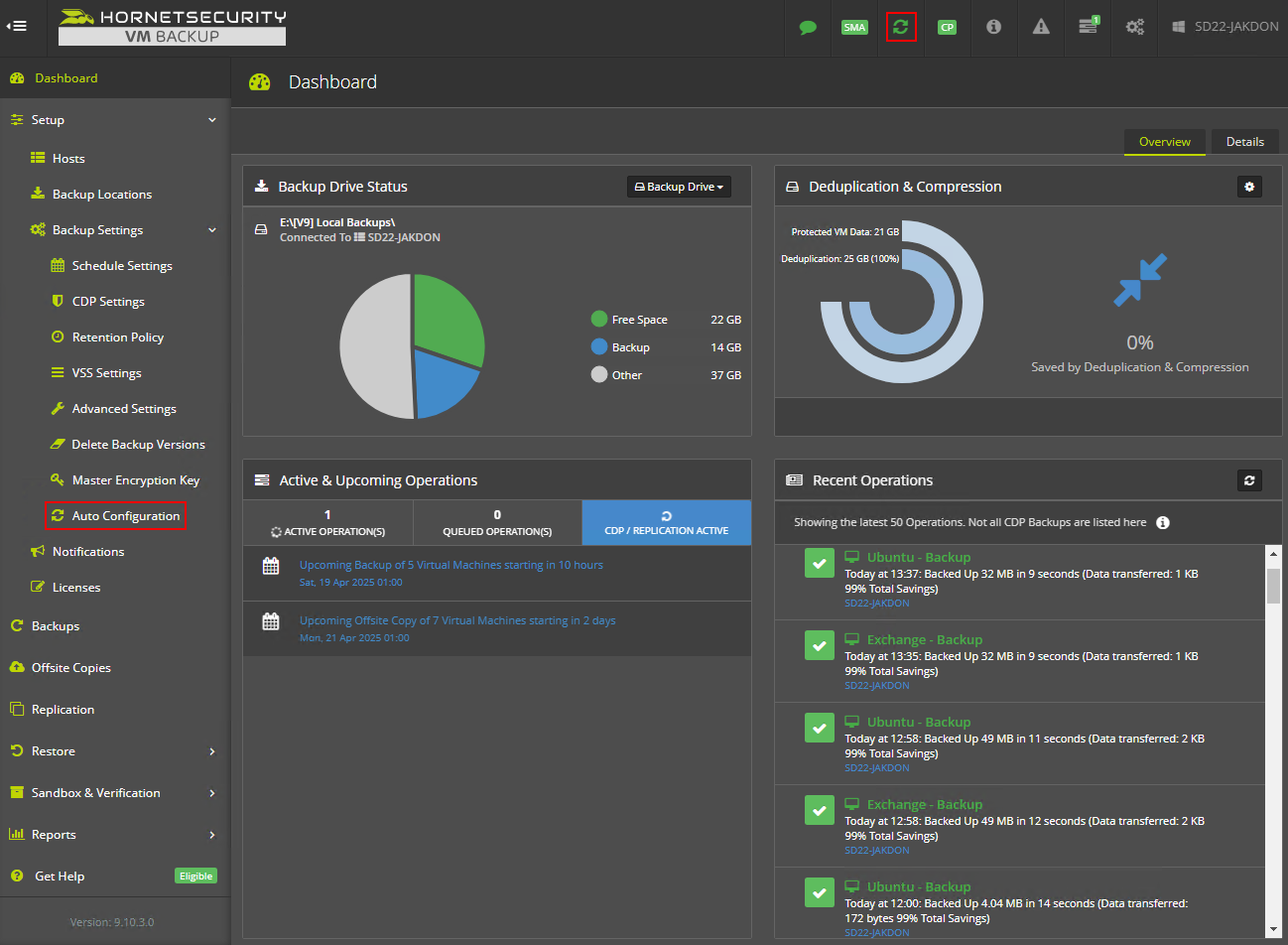The image size is (1288, 945).
Task: Open upcoming offsite copy of 7 VMs link
Action: 457,620
